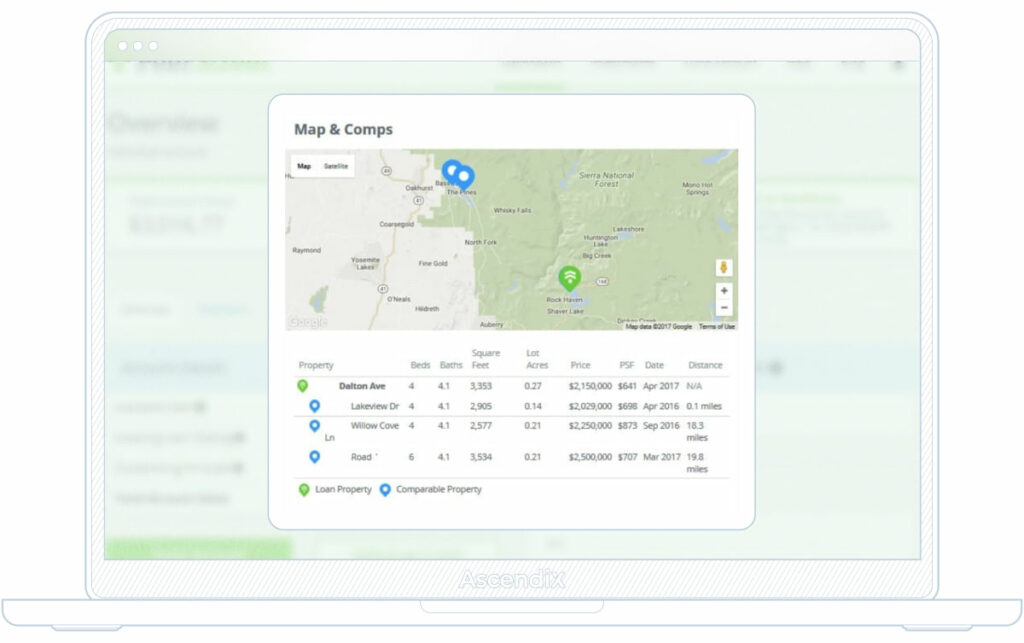Click the Mar 2017 date cell
Screen dimensions: 1024x643
[662, 457]
